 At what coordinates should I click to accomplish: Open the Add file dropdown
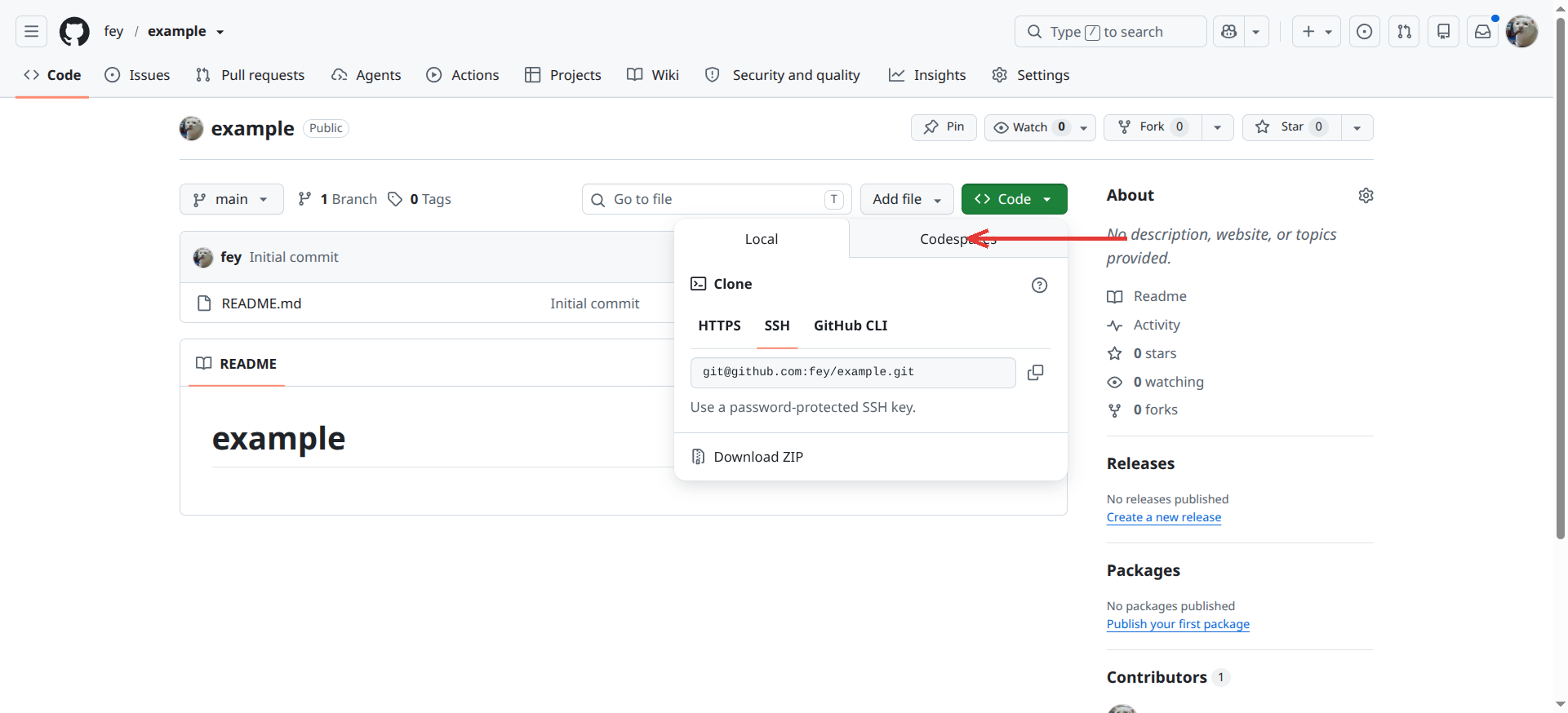(907, 199)
